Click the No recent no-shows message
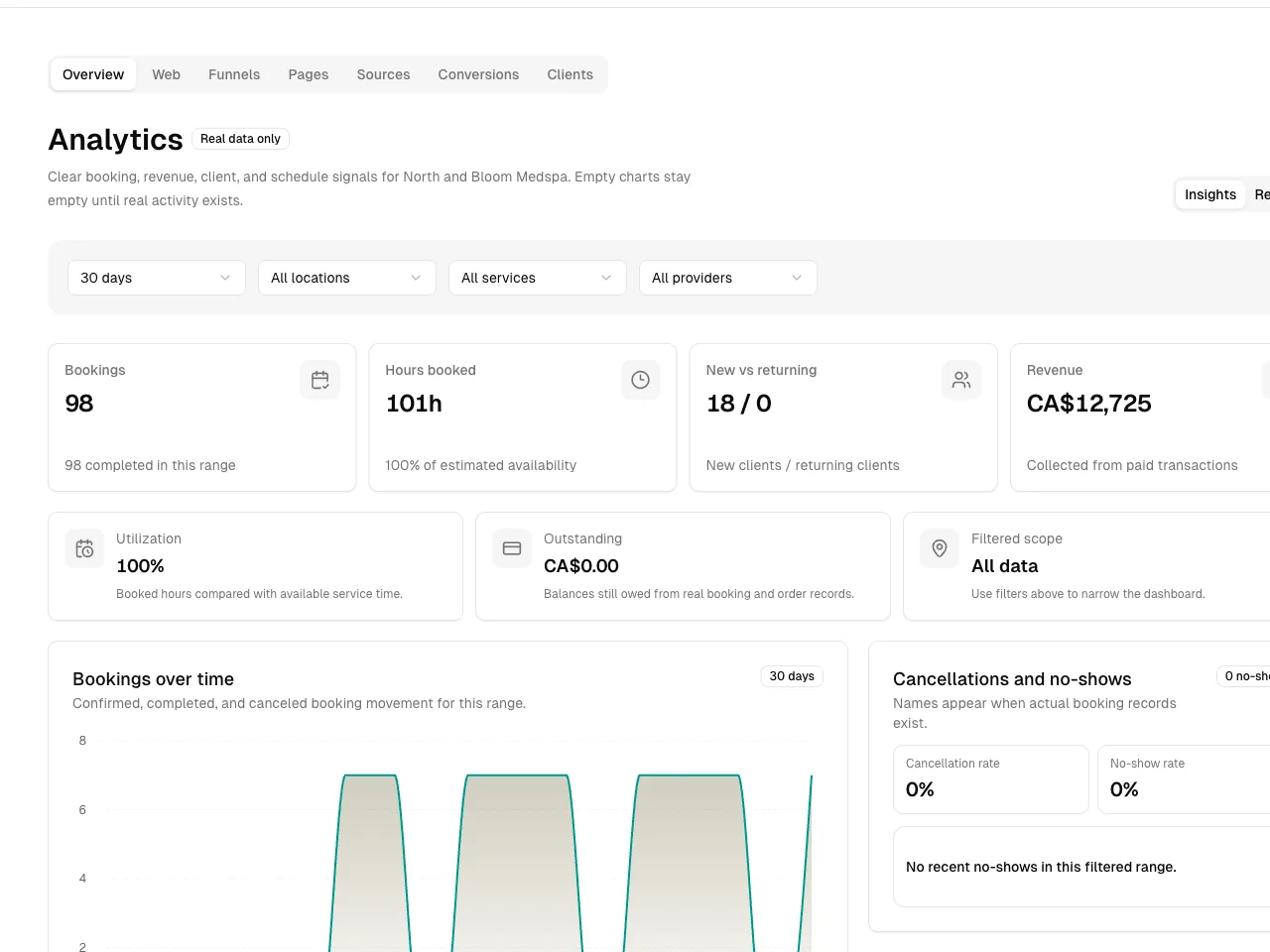 coord(1041,867)
